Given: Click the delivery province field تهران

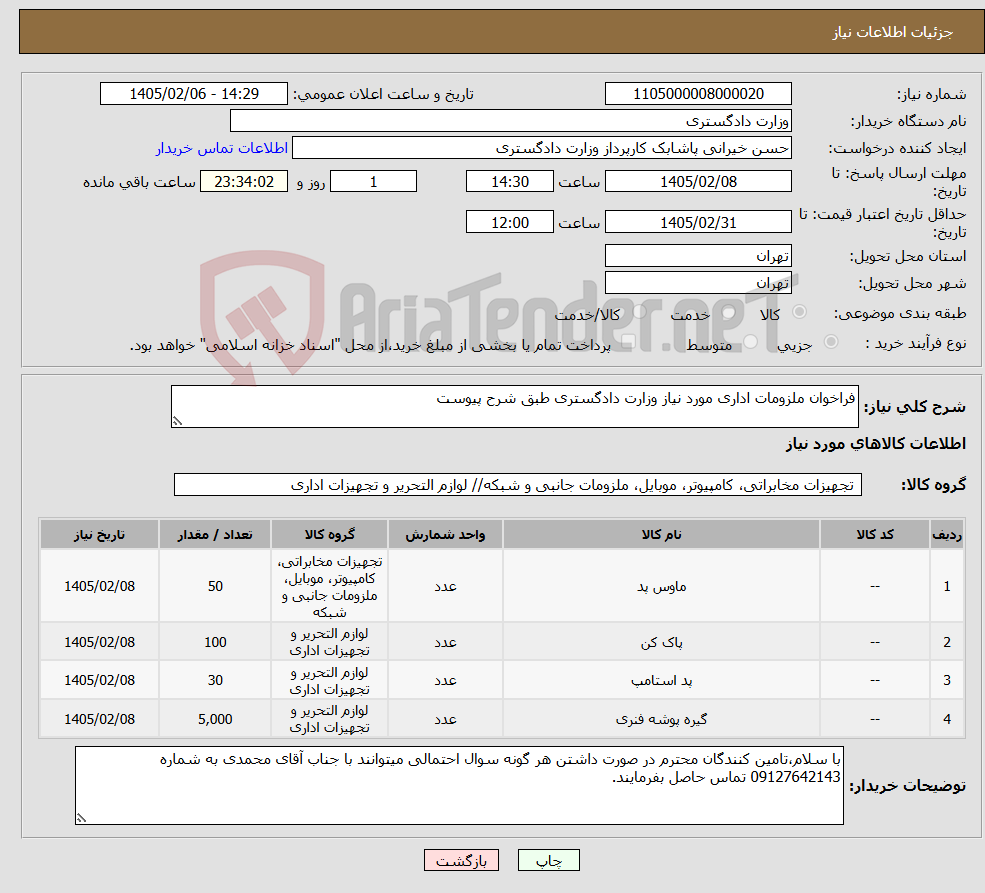Looking at the screenshot, I should pyautogui.click(x=698, y=256).
